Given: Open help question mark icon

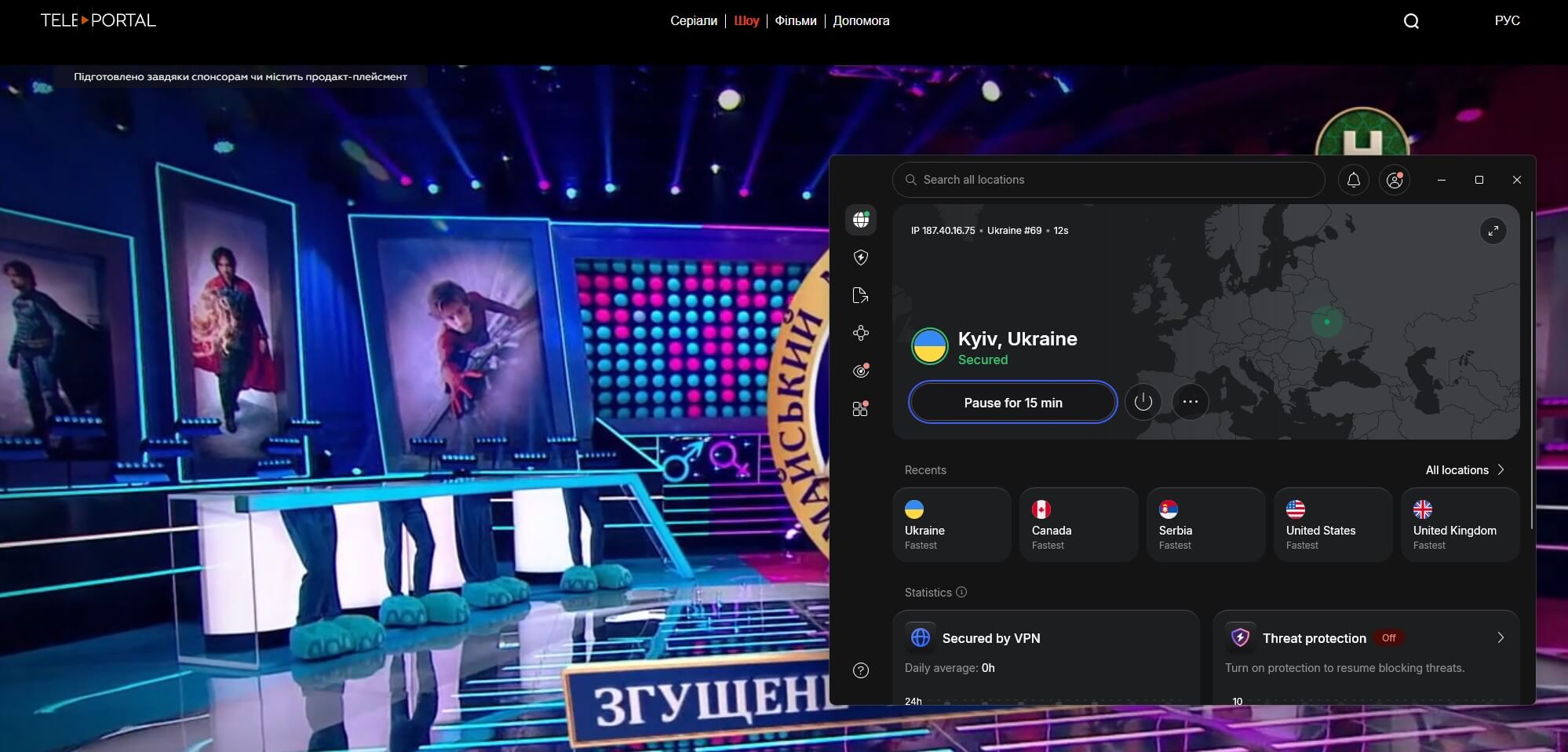Looking at the screenshot, I should (861, 670).
